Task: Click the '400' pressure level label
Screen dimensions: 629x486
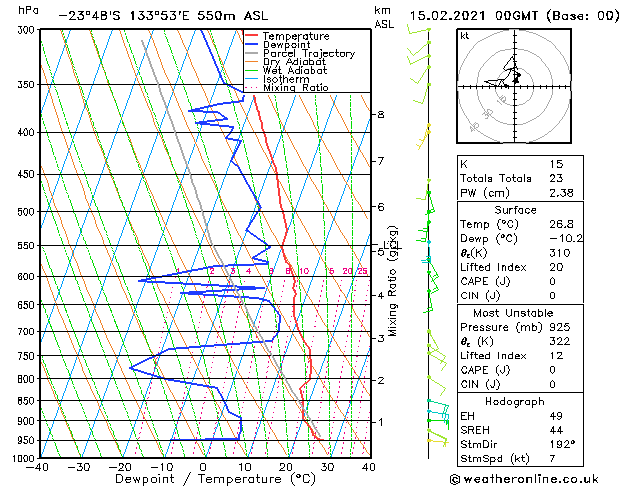Action: [x=28, y=132]
